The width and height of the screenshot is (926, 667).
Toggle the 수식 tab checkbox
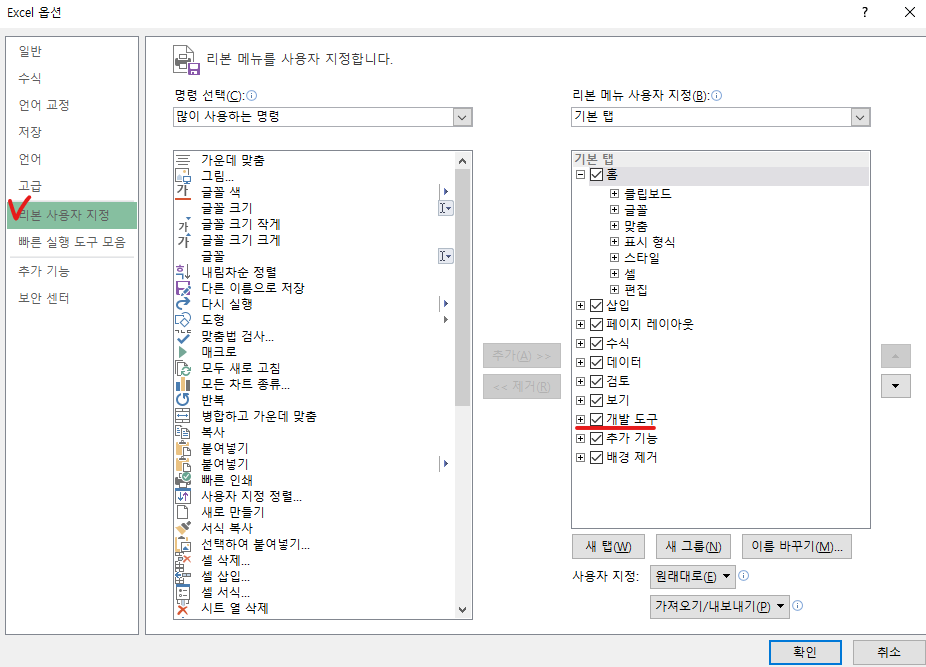[596, 343]
